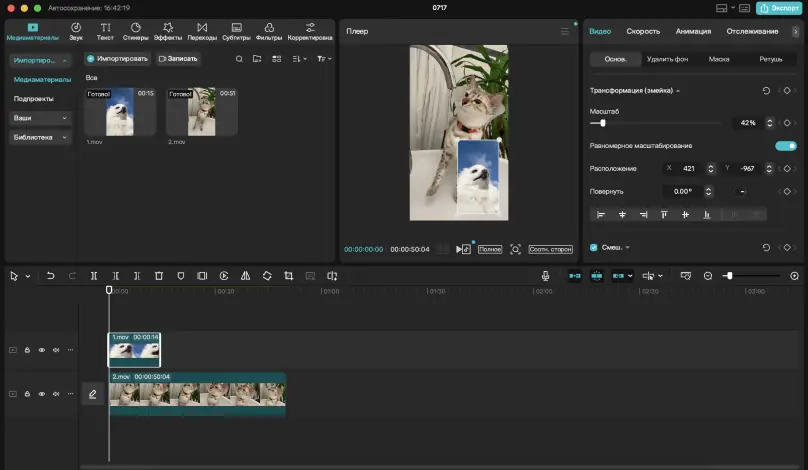This screenshot has height=470, width=808.
Task: Expand the Ваши sidebar section
Action: (40, 118)
